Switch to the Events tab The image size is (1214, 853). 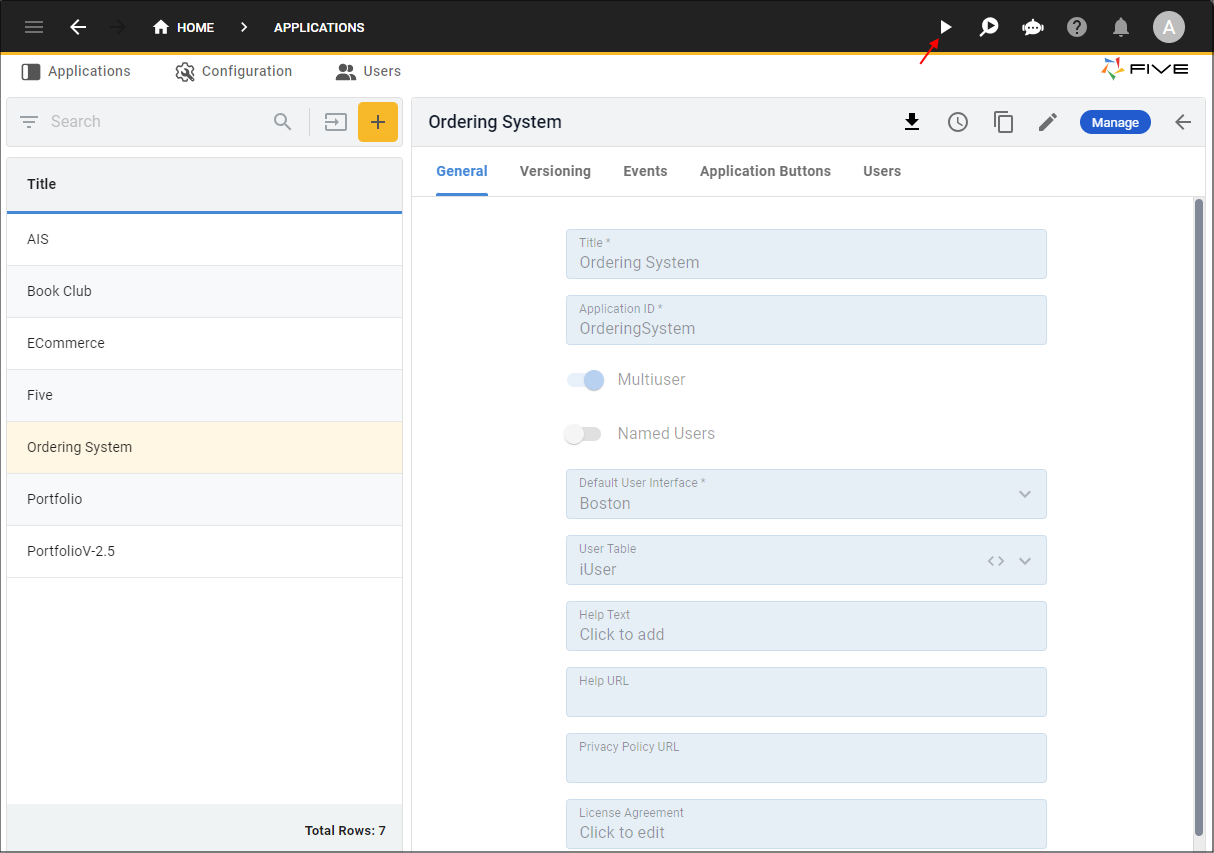pyautogui.click(x=645, y=171)
